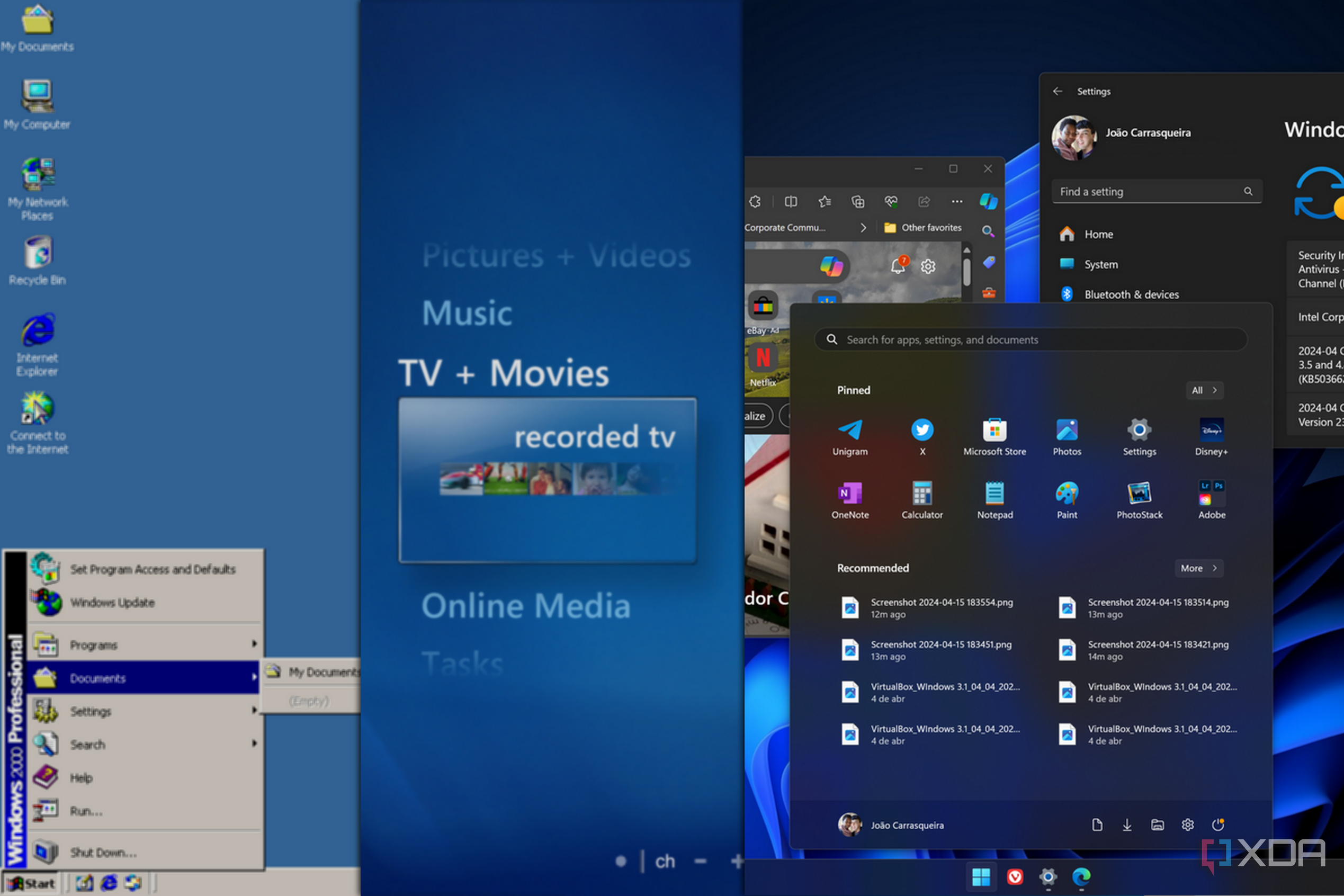Select Windows Update from the Start menu
This screenshot has height=896, width=1344.
pos(113,602)
